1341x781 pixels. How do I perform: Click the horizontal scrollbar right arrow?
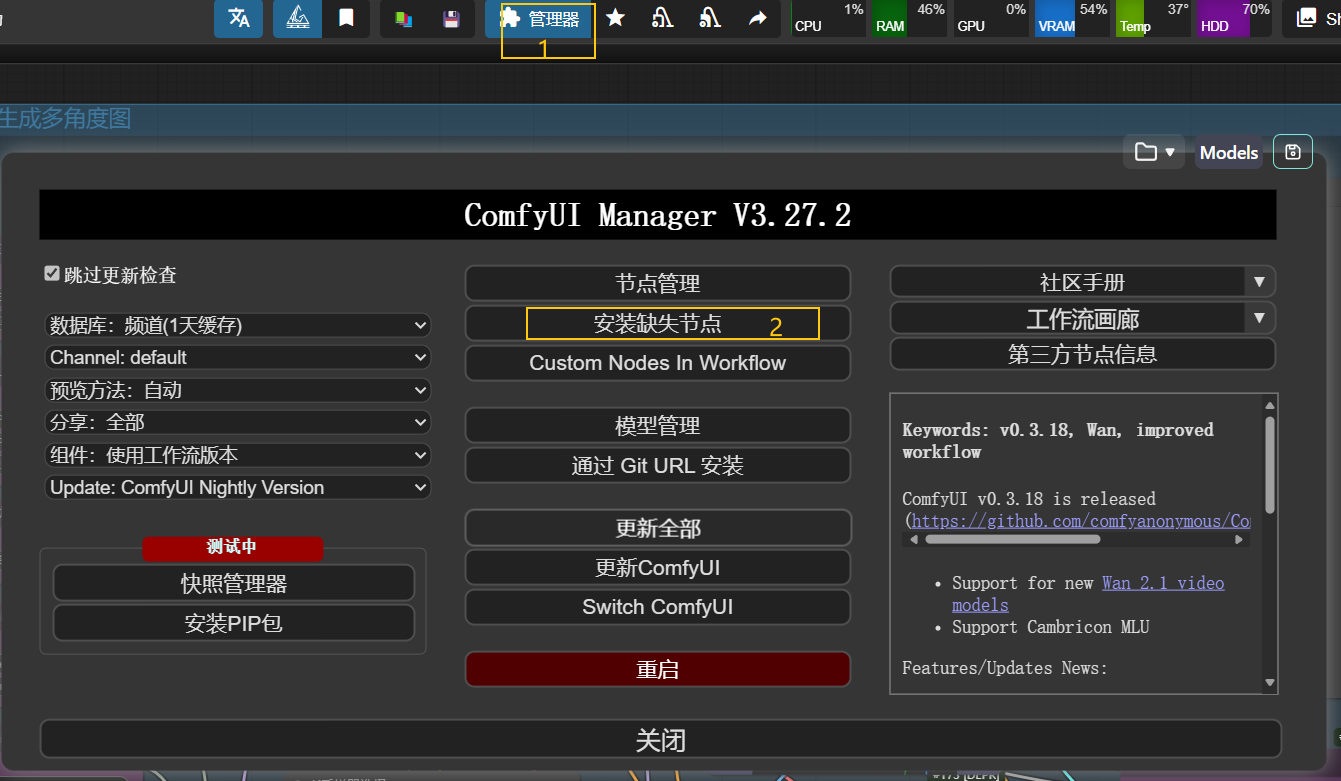point(1241,539)
